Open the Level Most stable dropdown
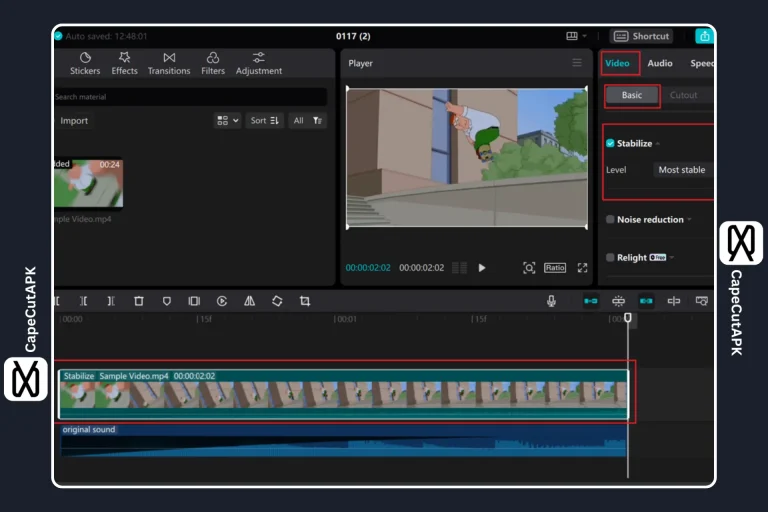This screenshot has height=512, width=768. (x=683, y=170)
